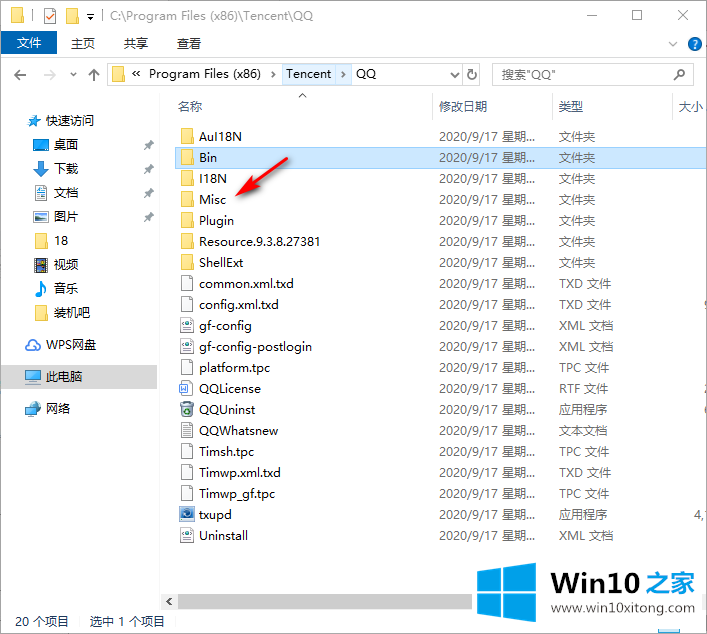Select the common.xml.txd file icon
The width and height of the screenshot is (707, 634).
187,284
